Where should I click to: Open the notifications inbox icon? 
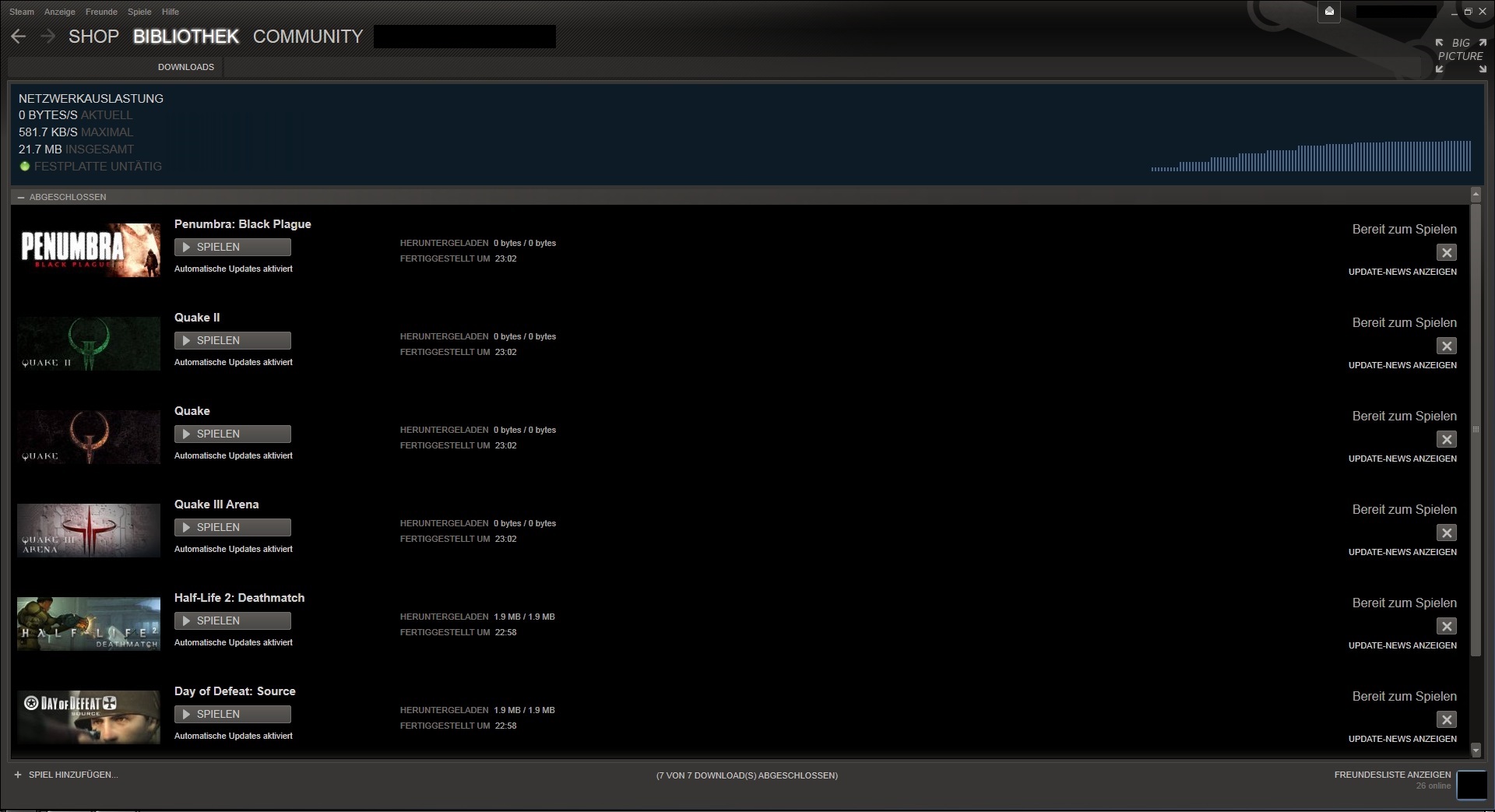[x=1329, y=12]
